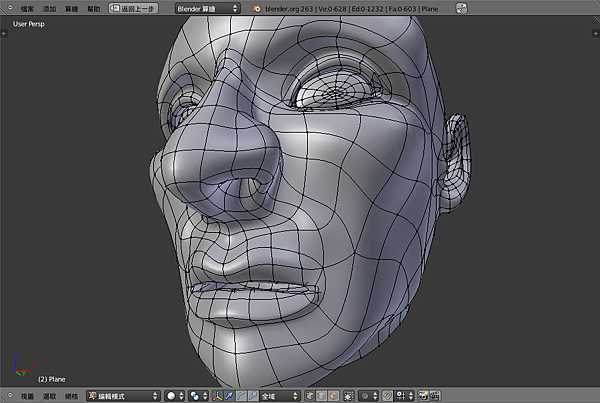The image size is (600, 403).
Task: Open viewport shading dropdown
Action: point(174,396)
